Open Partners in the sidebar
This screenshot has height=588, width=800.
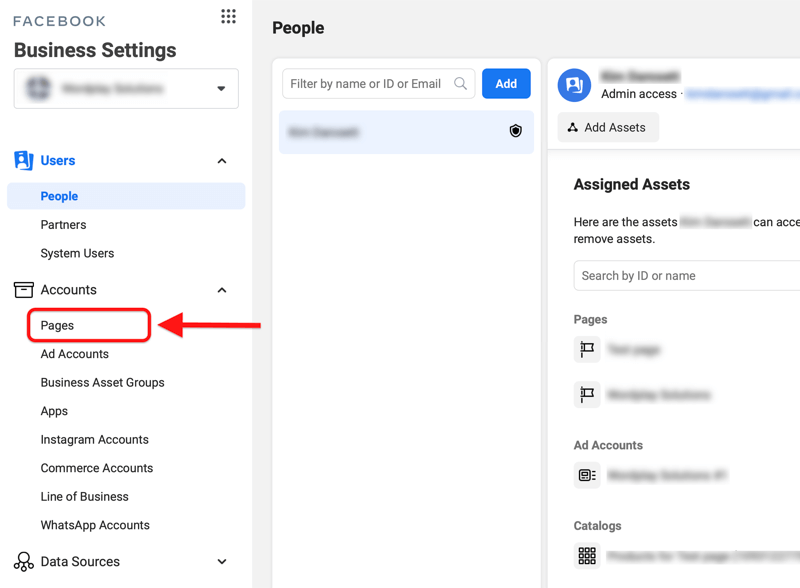(x=63, y=225)
